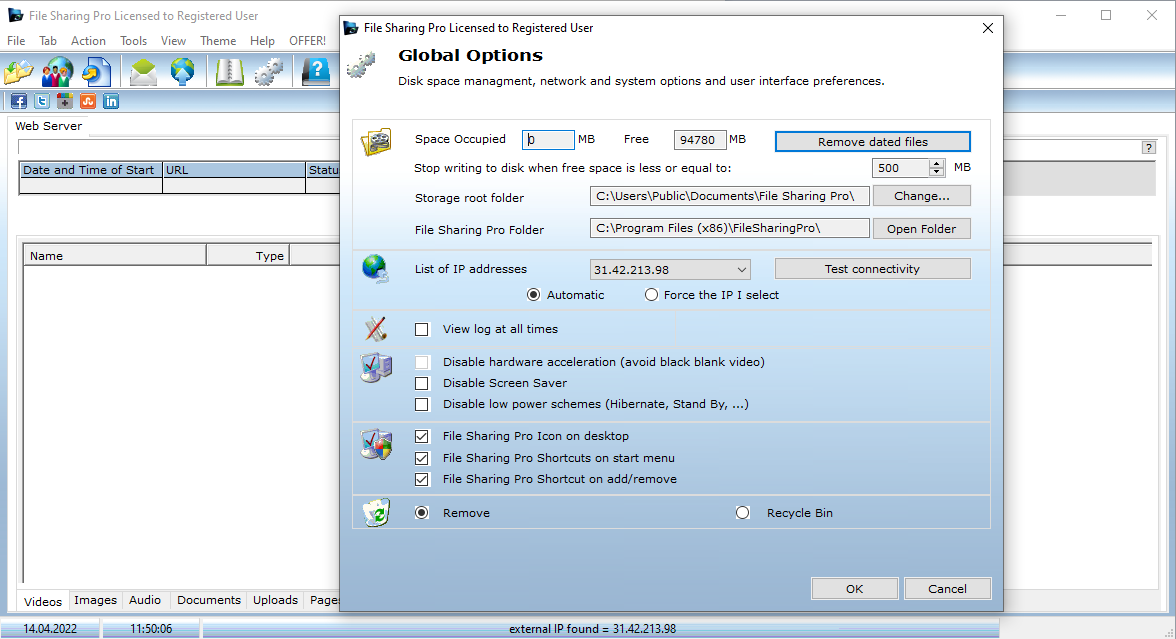Viewport: 1176px width, 639px height.
Task: Uncheck Shortcut on add/remove checkbox
Action: pos(422,479)
